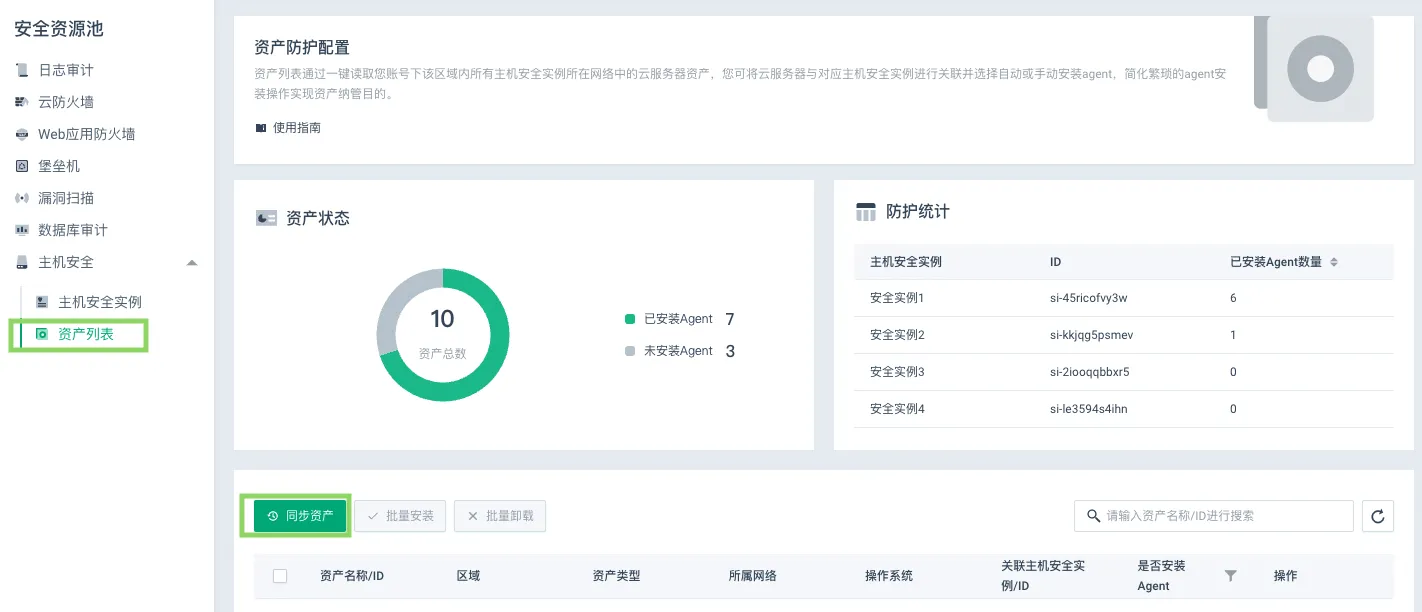Check the select-all checkbox in table header
Screen dimensions: 1422x612
[280, 575]
